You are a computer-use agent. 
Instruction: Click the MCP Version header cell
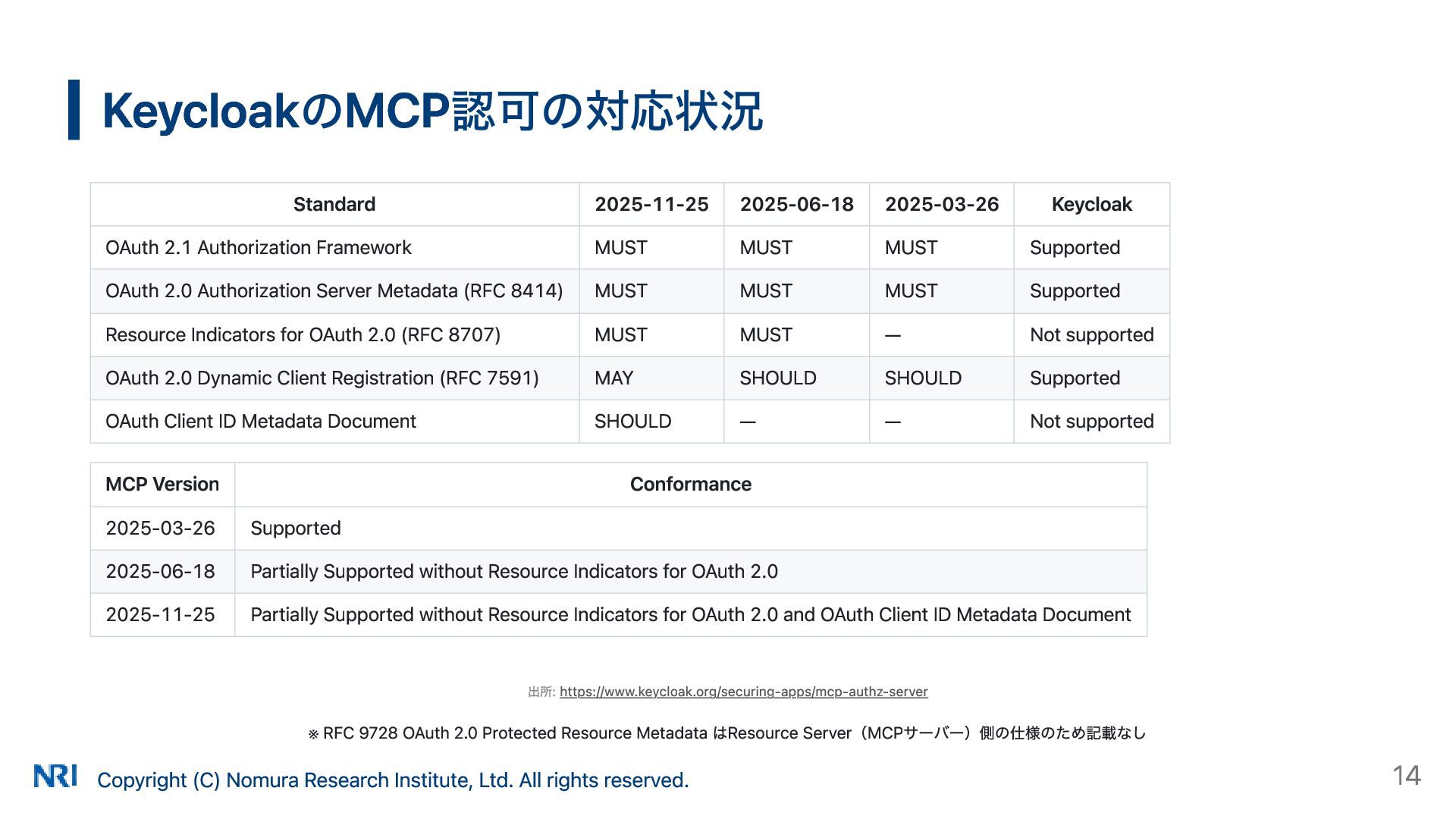tap(162, 485)
